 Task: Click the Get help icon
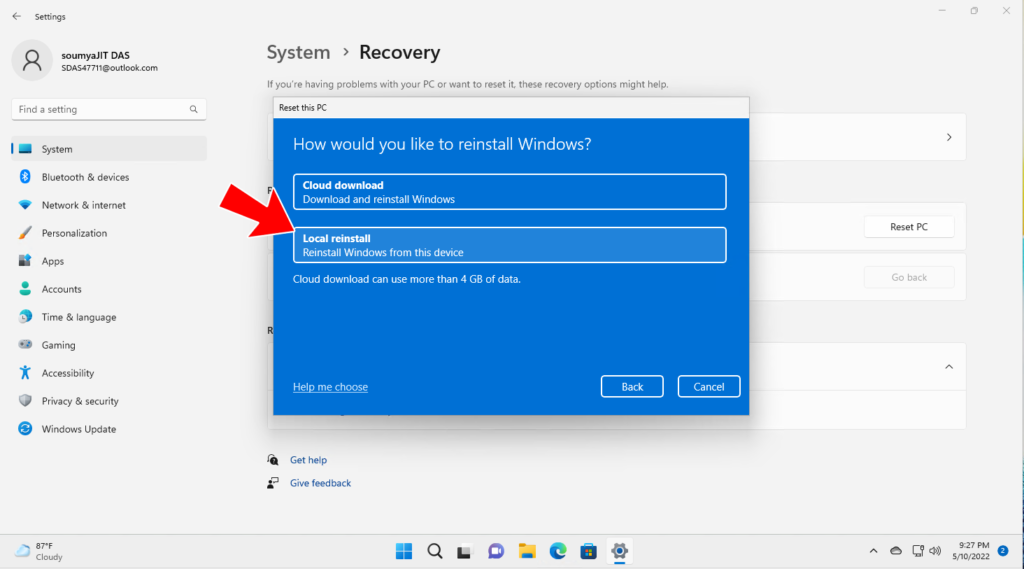tap(273, 460)
